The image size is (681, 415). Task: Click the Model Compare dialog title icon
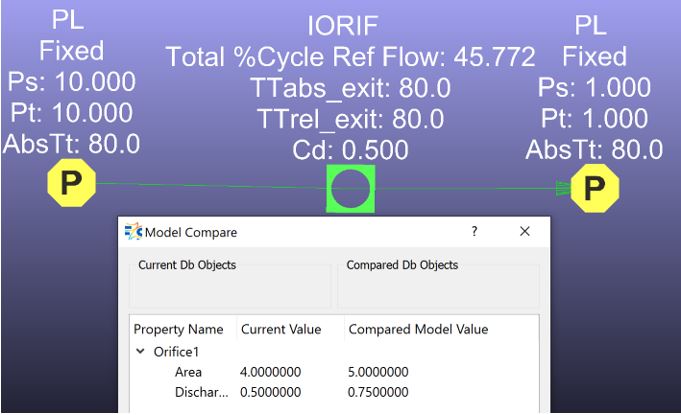point(135,232)
